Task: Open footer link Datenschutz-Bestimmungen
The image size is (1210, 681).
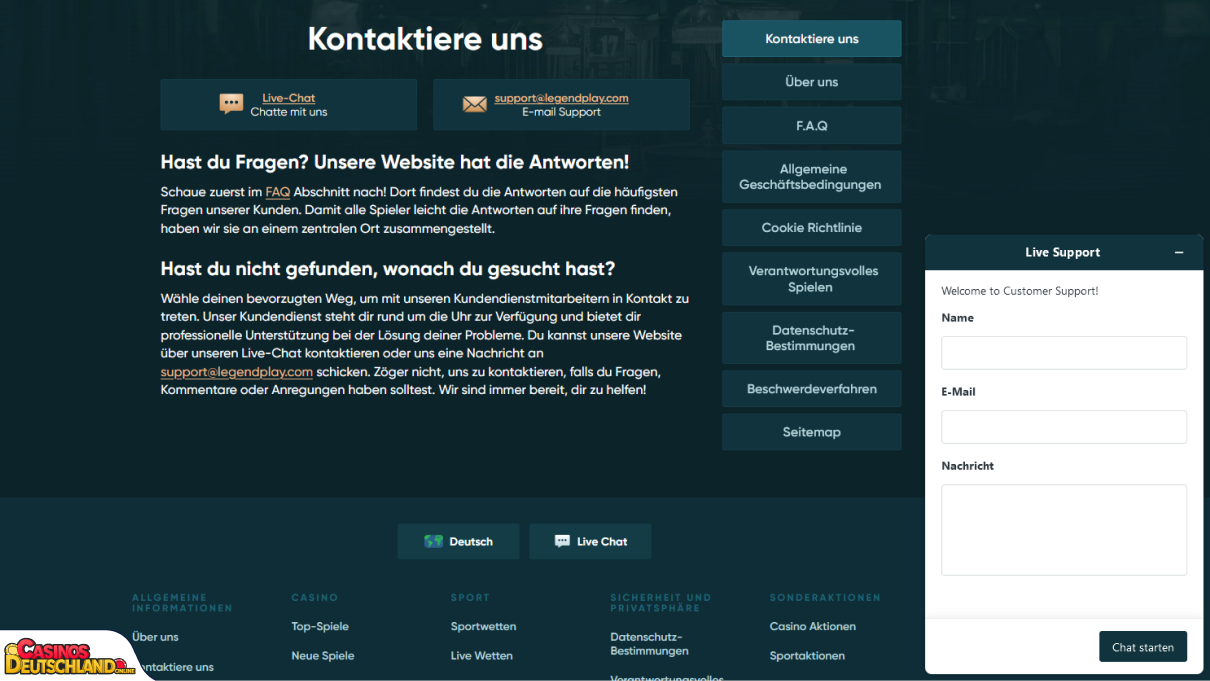Action: point(650,644)
